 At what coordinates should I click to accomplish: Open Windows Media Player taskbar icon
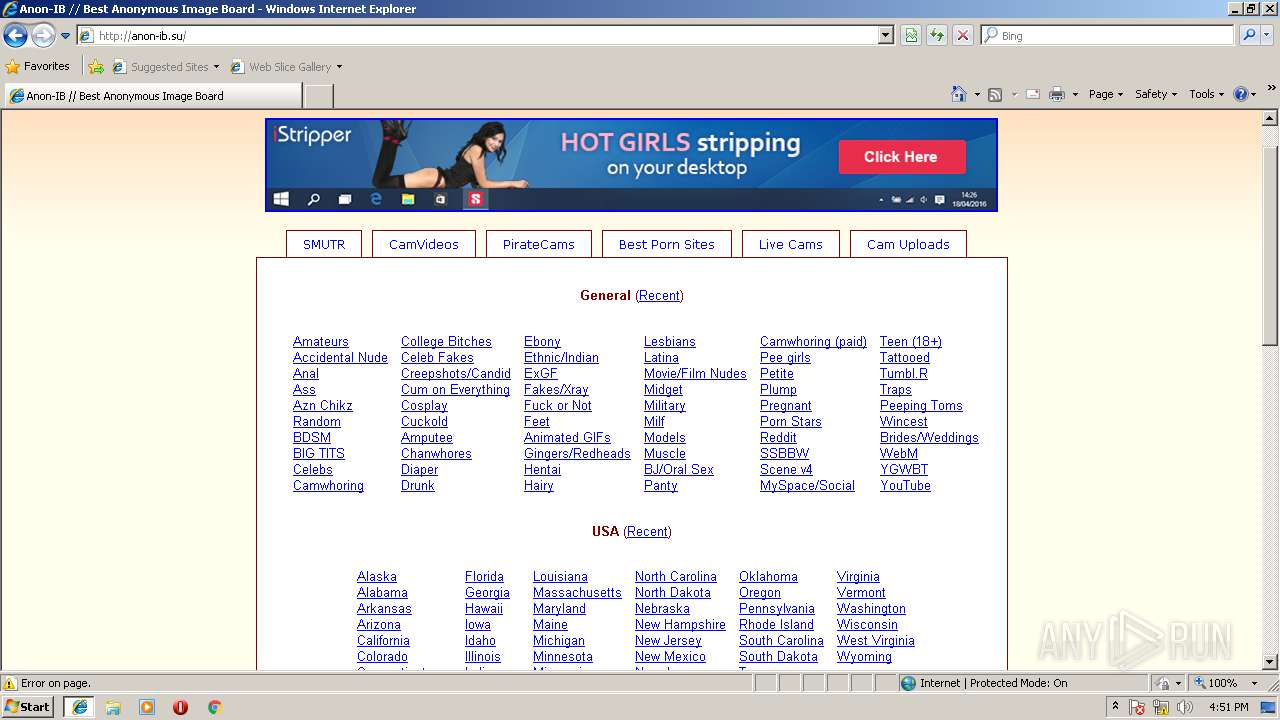[147, 707]
